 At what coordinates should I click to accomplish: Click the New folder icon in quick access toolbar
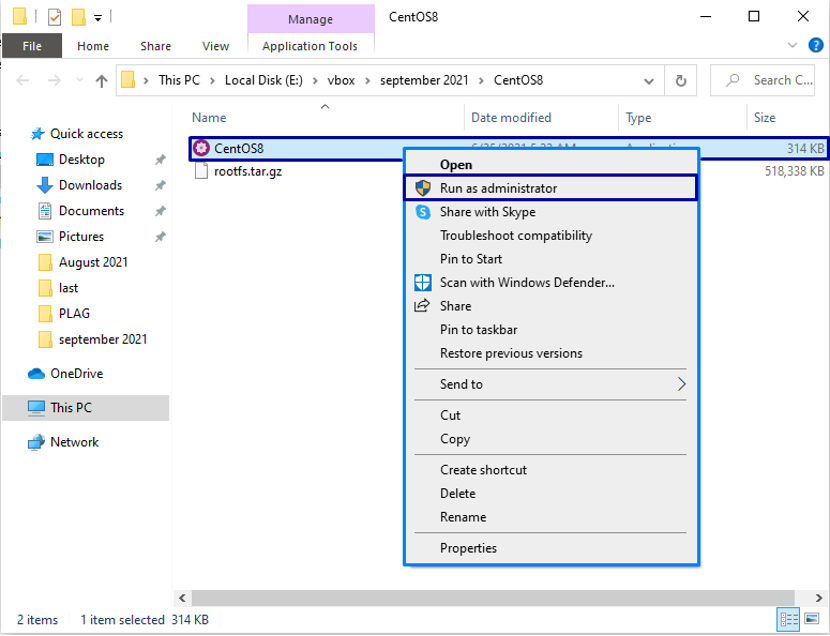[78, 17]
